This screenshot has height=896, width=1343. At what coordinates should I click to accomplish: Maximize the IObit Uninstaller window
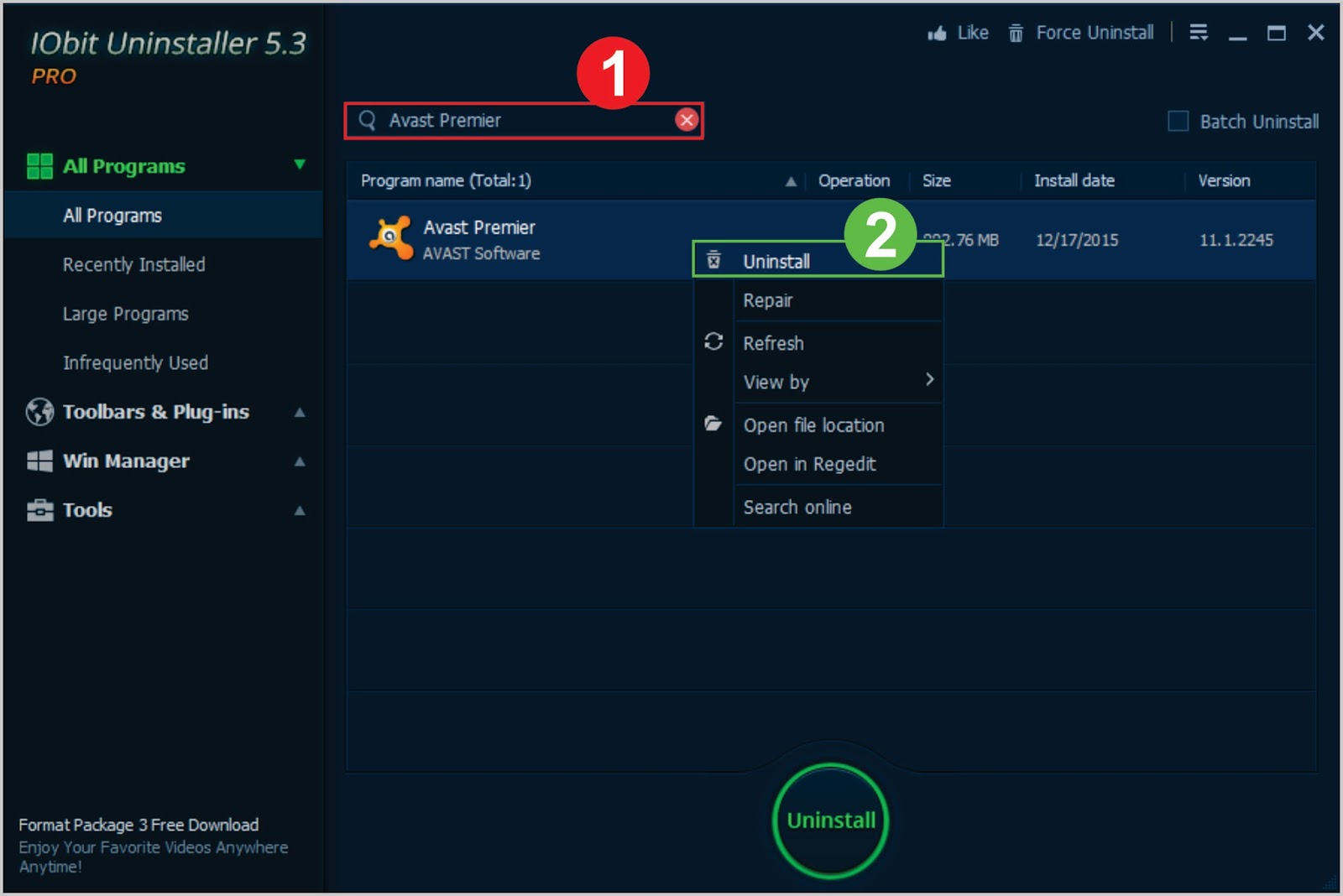point(1276,33)
